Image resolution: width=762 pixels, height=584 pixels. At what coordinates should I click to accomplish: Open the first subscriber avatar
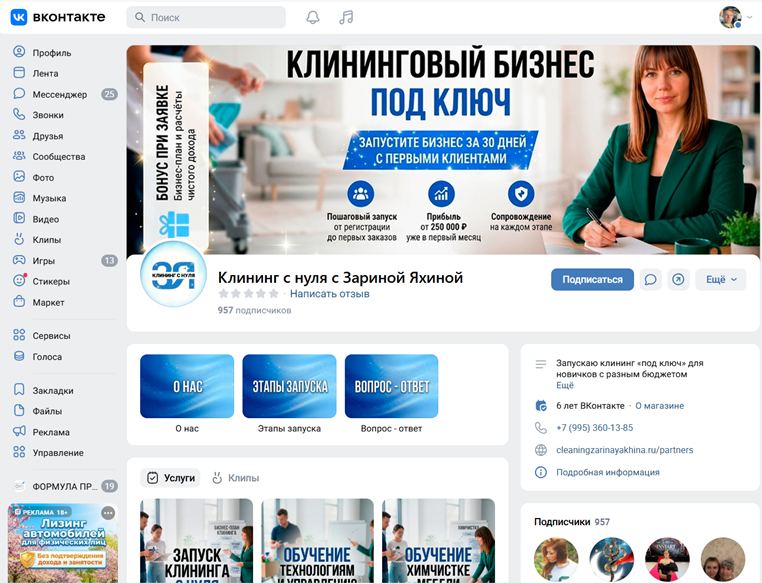(556, 559)
